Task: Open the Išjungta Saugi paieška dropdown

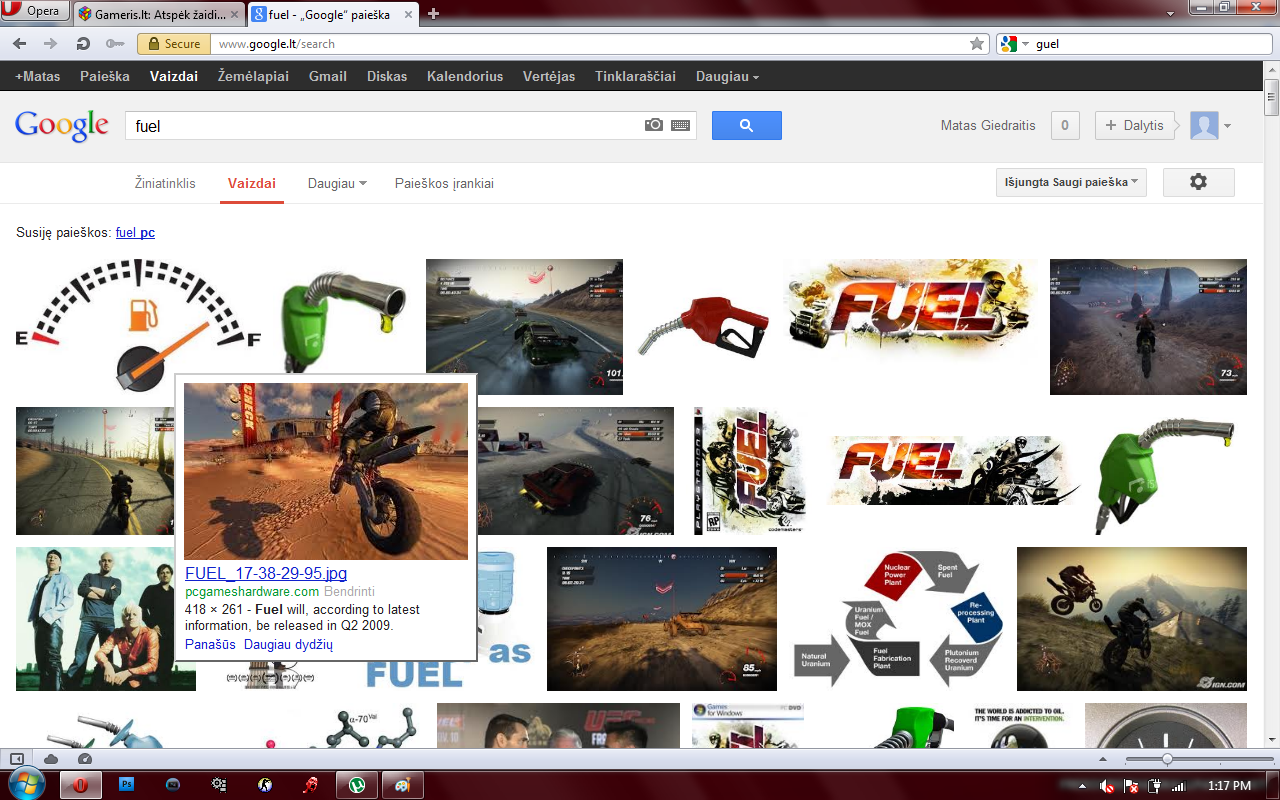Action: [1071, 182]
